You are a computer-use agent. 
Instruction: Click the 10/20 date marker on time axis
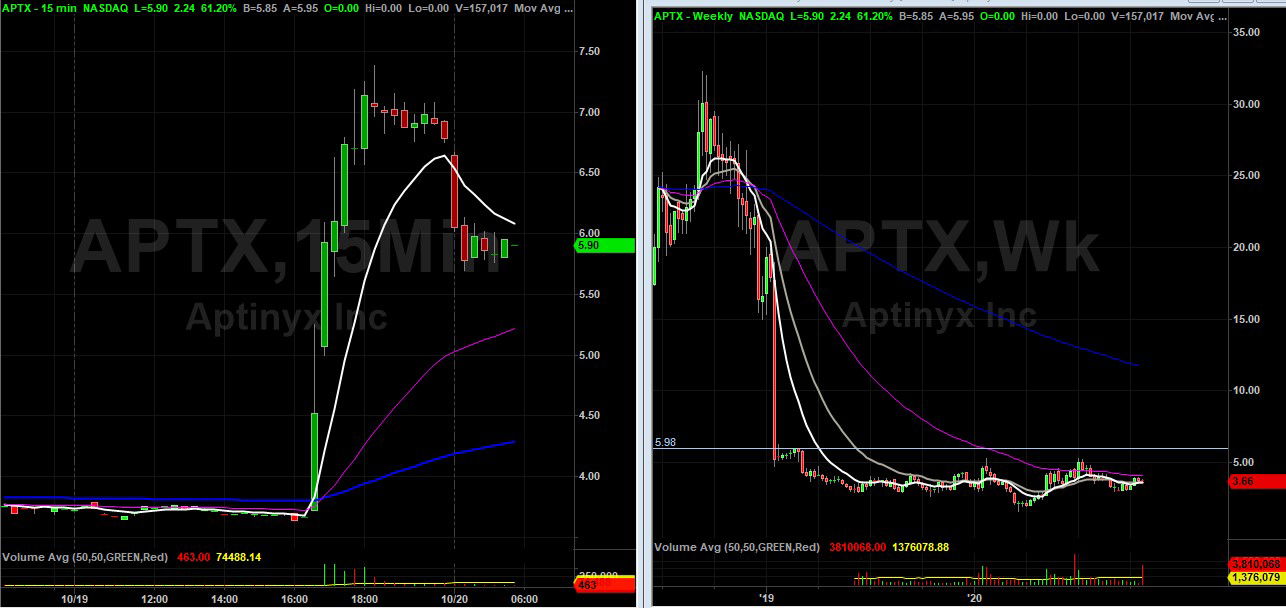coord(455,598)
